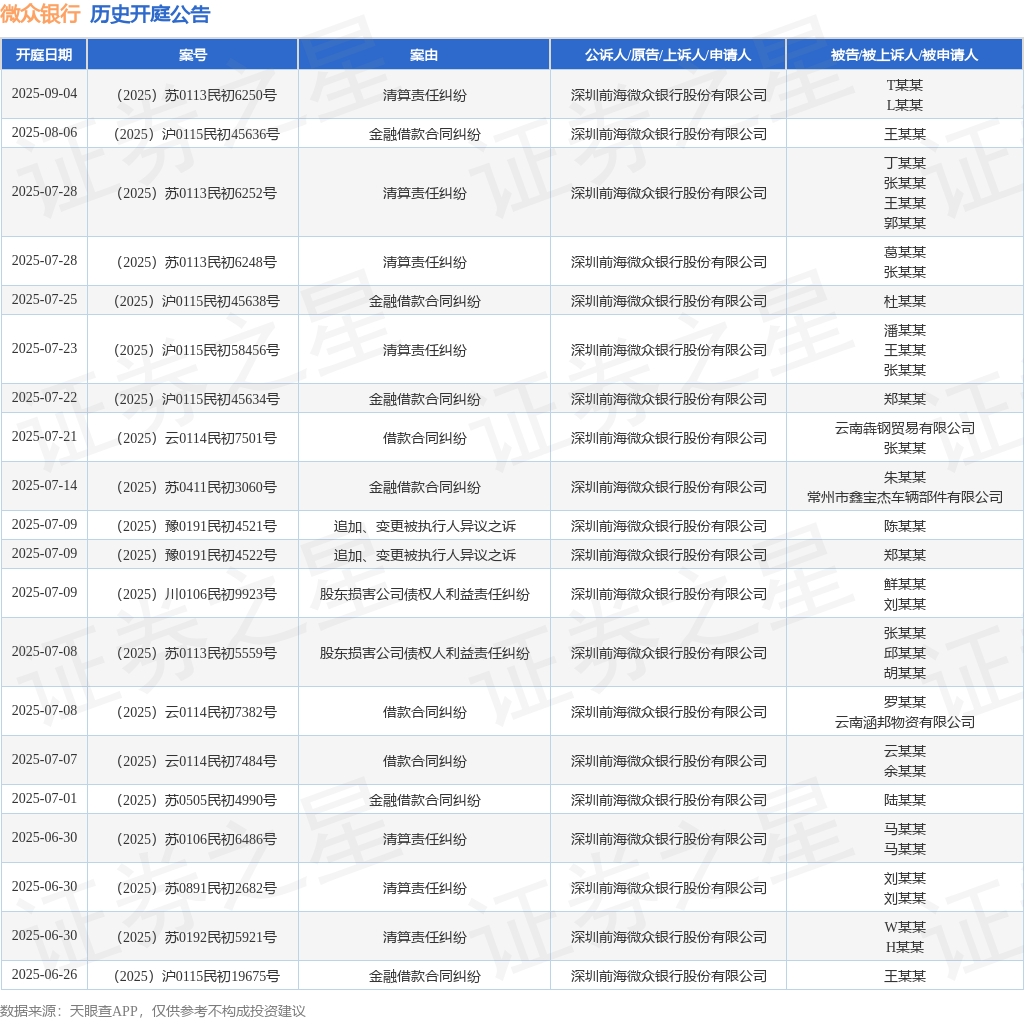1024x1020 pixels.
Task: Click 追加、变更被执行人异议之诉 in the 豫0191民初4521号 row
Action: point(424,526)
